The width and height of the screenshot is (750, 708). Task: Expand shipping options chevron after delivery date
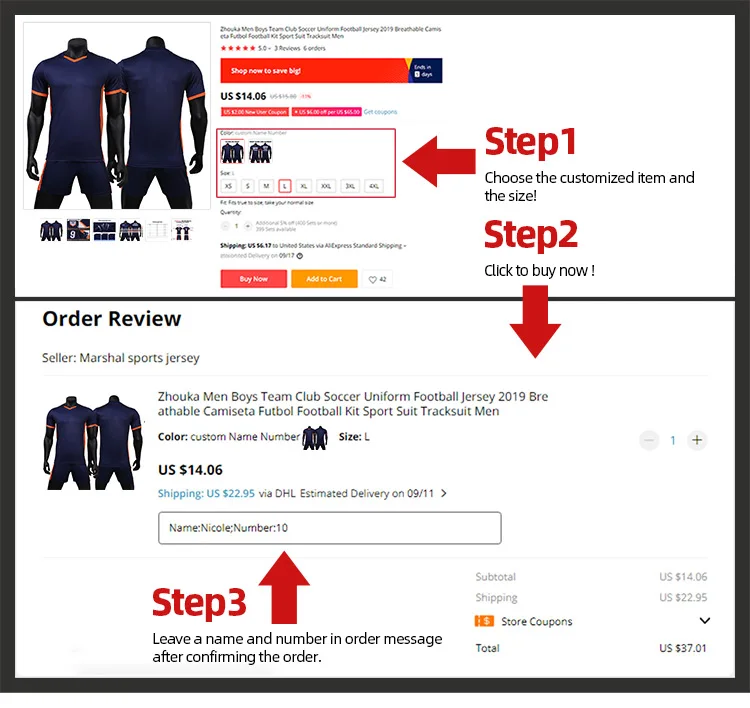444,493
